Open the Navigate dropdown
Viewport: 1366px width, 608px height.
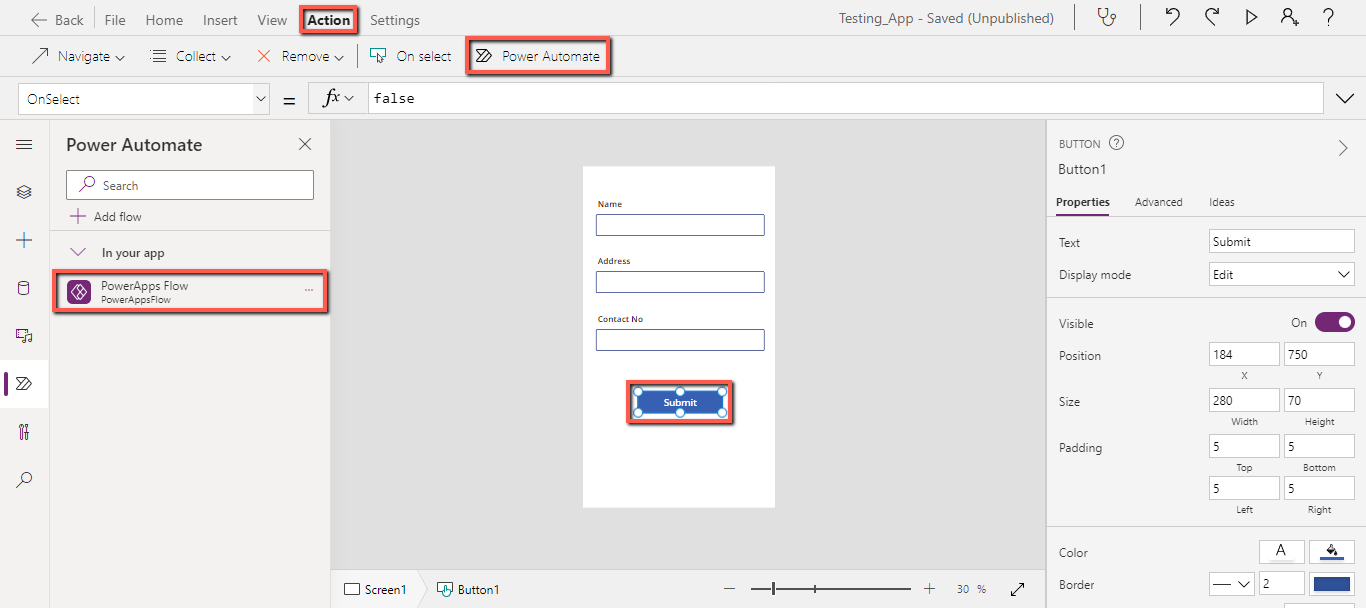[79, 56]
